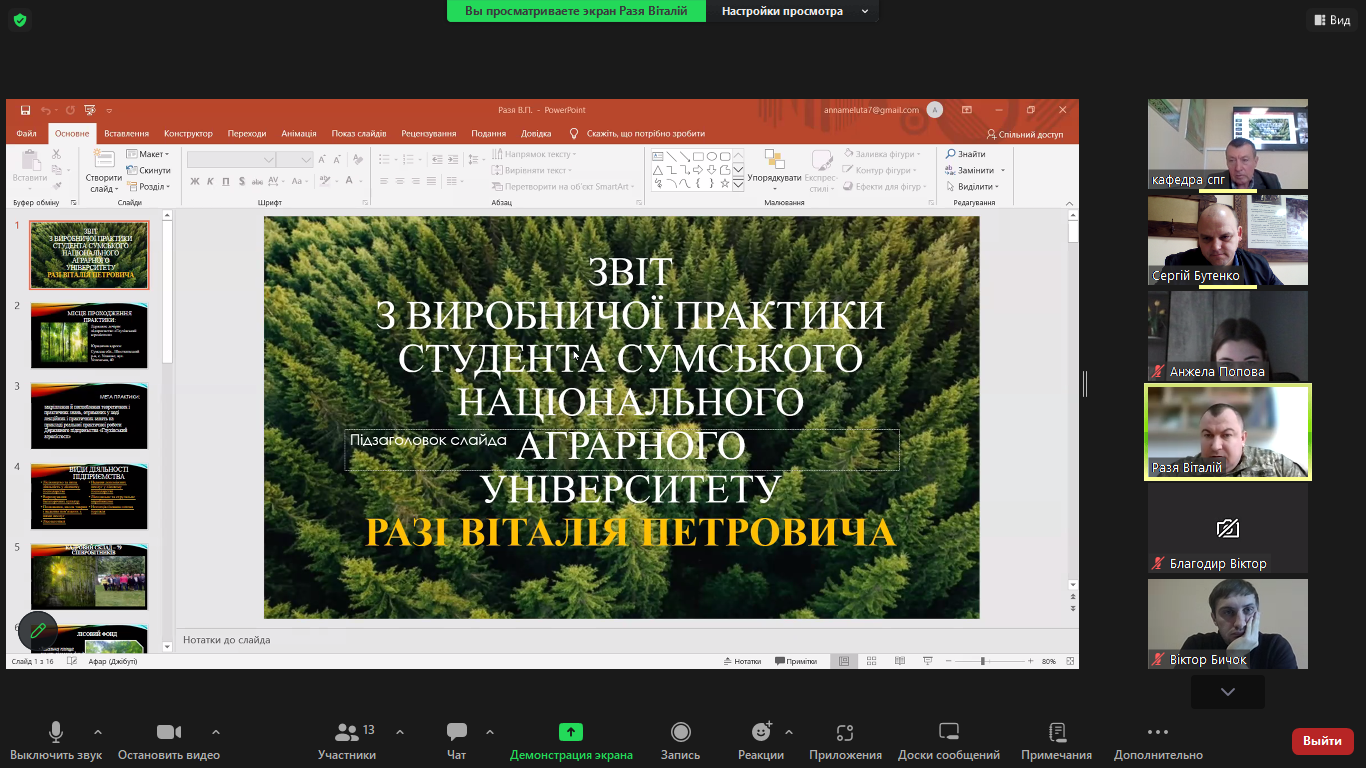Select Віктор Бичок's video tile
1366x768 pixels.
tap(1227, 623)
